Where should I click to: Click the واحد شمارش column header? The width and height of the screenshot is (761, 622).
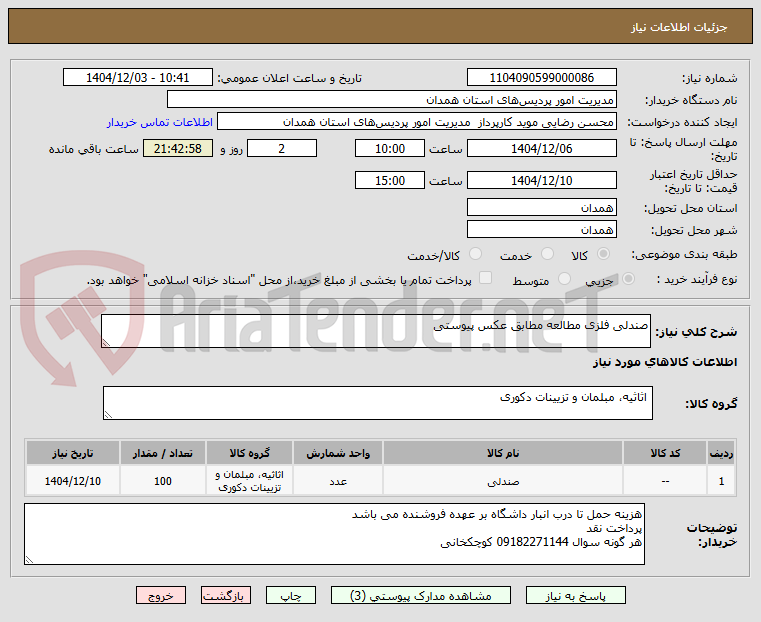click(x=338, y=453)
